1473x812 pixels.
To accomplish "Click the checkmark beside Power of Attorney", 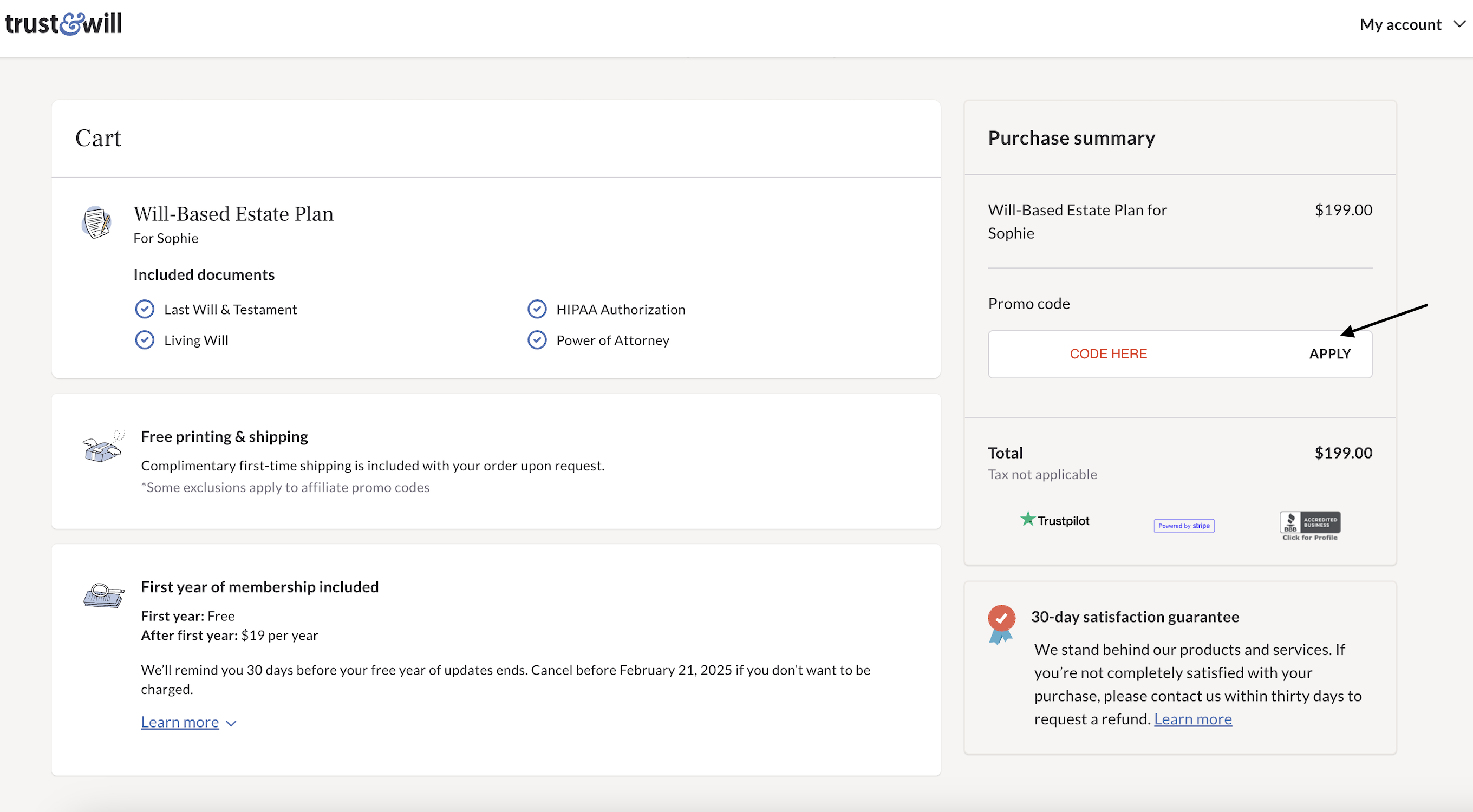I will [x=537, y=340].
